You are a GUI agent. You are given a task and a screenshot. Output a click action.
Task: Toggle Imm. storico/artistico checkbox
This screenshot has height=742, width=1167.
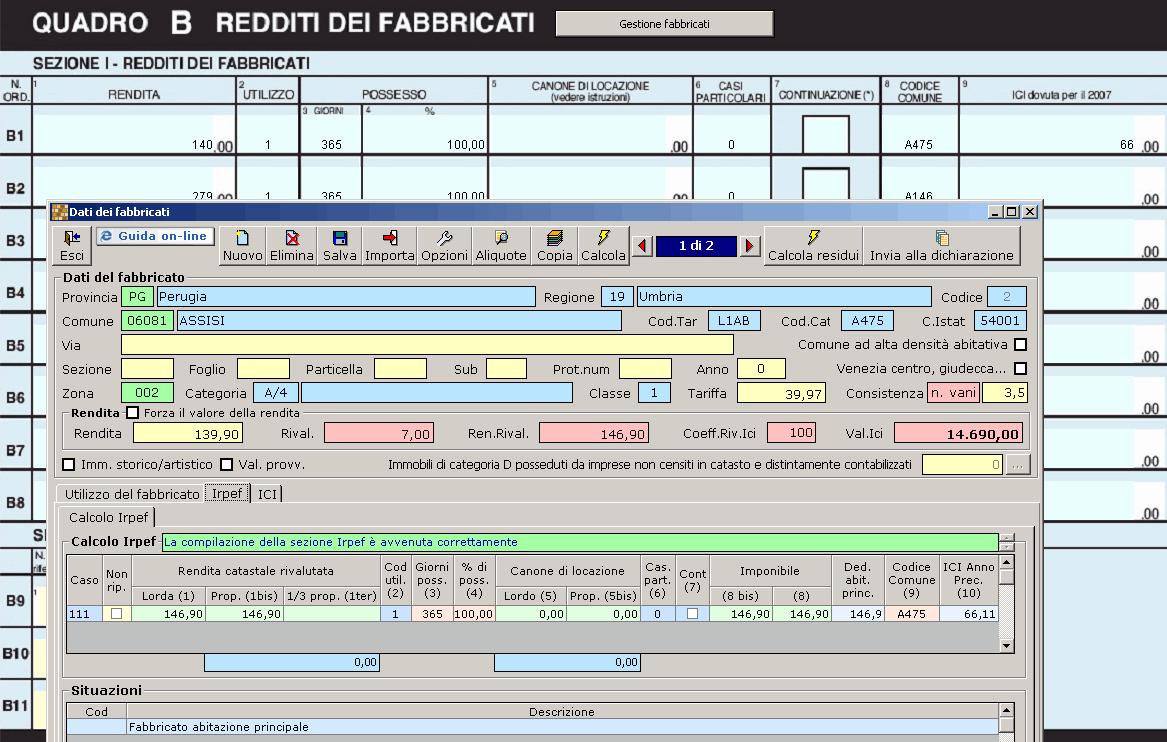tap(68, 464)
